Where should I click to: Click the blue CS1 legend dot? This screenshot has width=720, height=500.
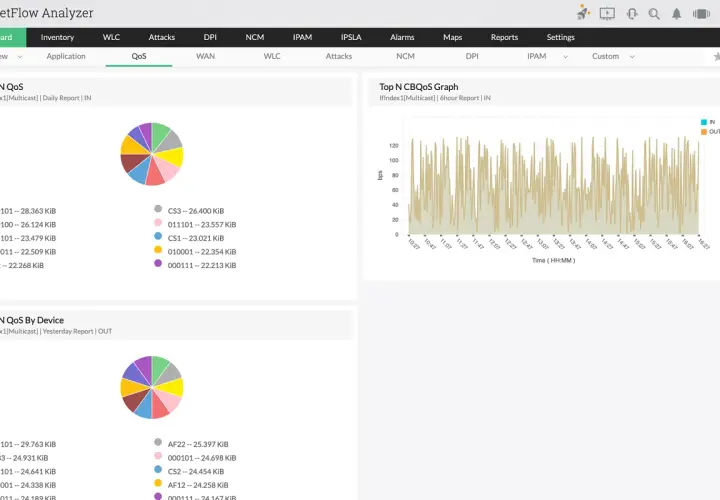(158, 236)
